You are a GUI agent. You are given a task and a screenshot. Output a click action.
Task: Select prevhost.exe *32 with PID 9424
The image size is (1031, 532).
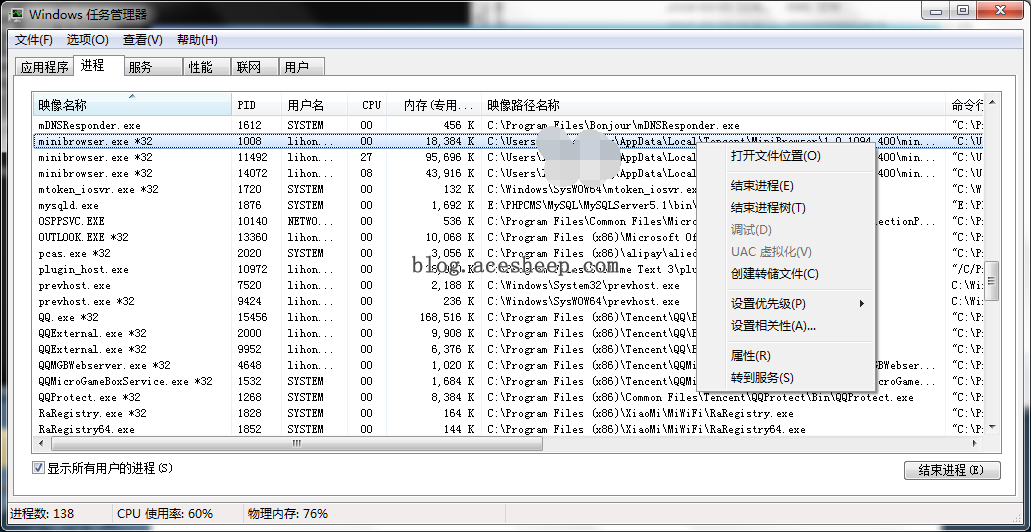[509, 301]
